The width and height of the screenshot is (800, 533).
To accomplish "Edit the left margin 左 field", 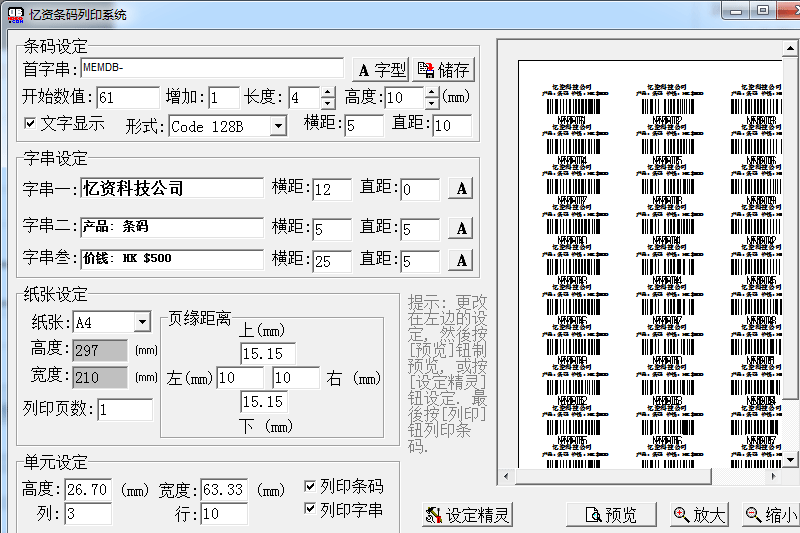I will pyautogui.click(x=240, y=378).
